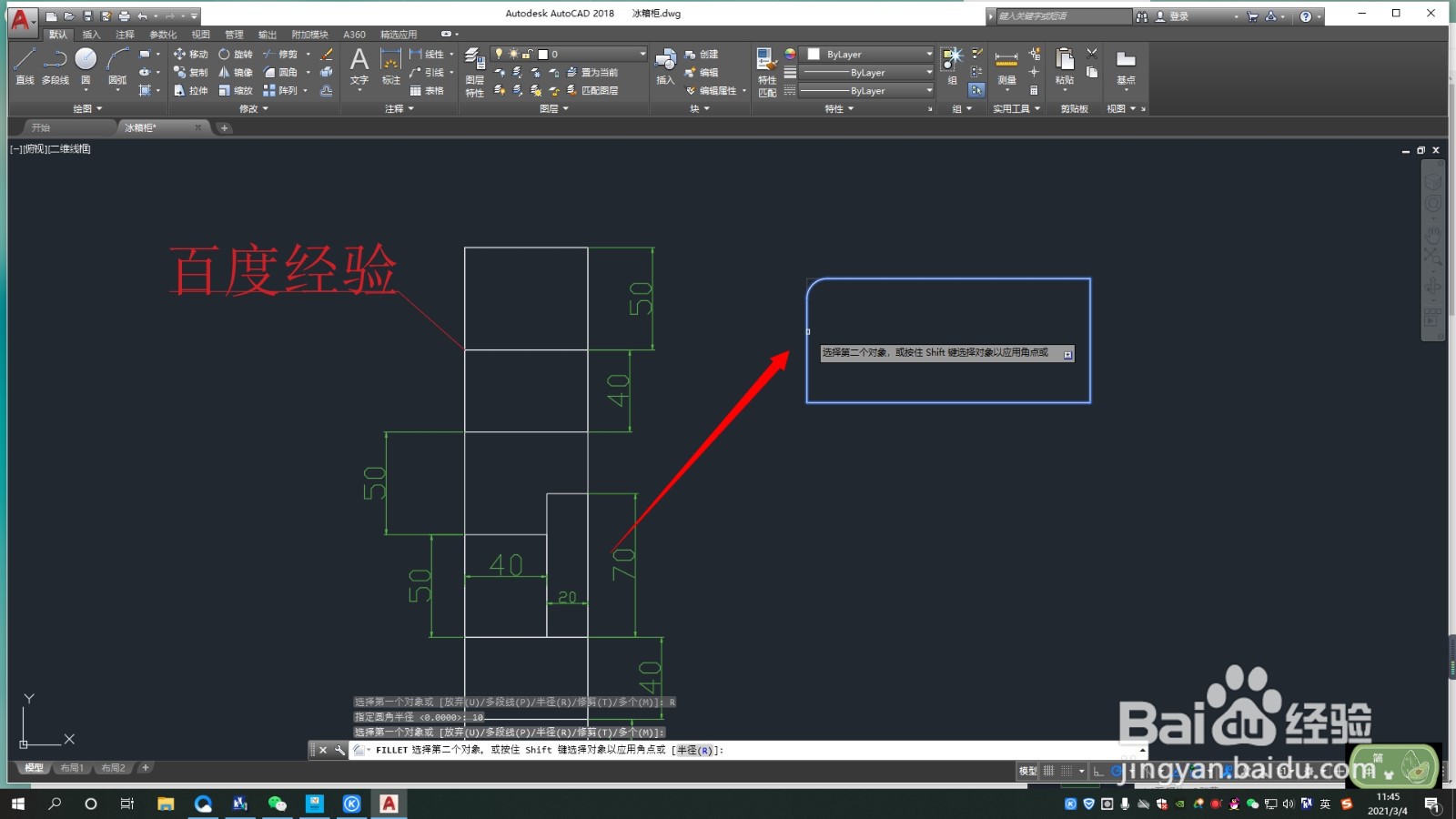Expand the Layers (图层) panel
This screenshot has width=1456, height=819.
[553, 108]
